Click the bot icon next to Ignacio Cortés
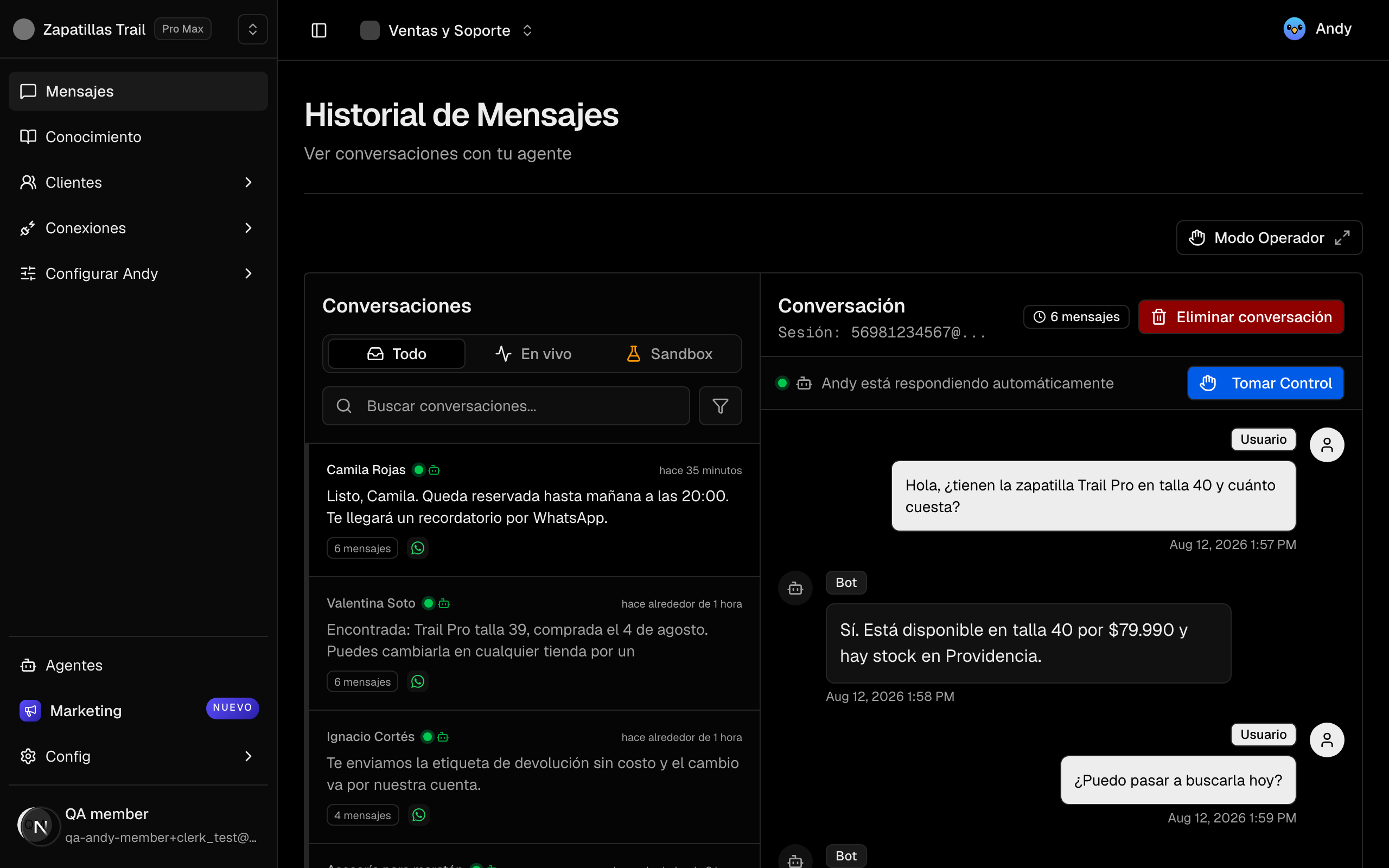Screen dimensions: 1389x868 pyautogui.click(x=443, y=737)
